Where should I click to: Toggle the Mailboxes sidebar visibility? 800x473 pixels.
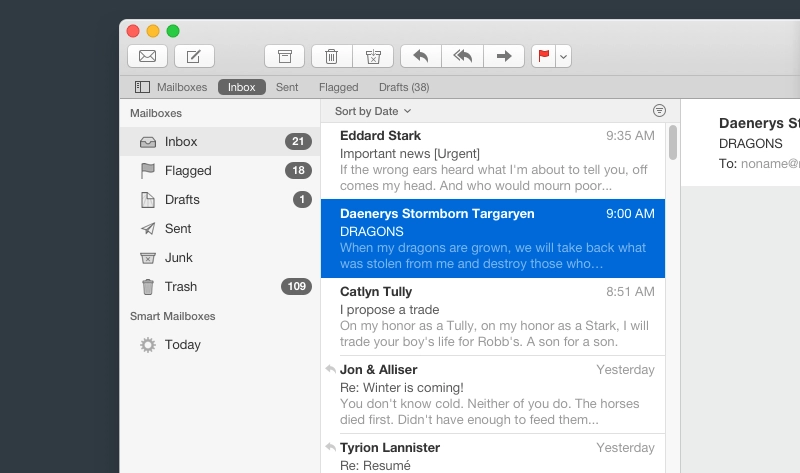click(170, 87)
